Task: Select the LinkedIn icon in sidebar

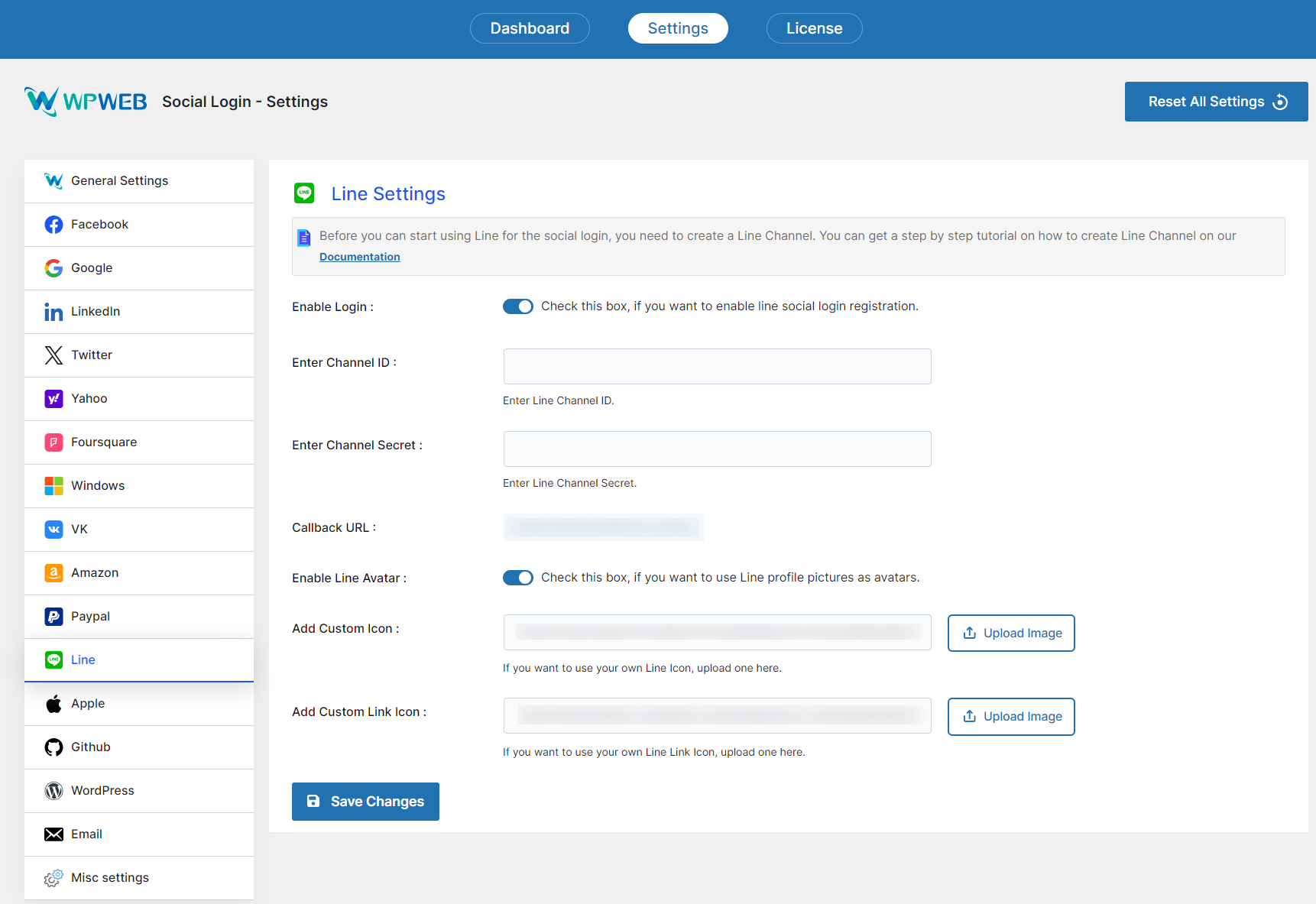Action: click(x=53, y=312)
